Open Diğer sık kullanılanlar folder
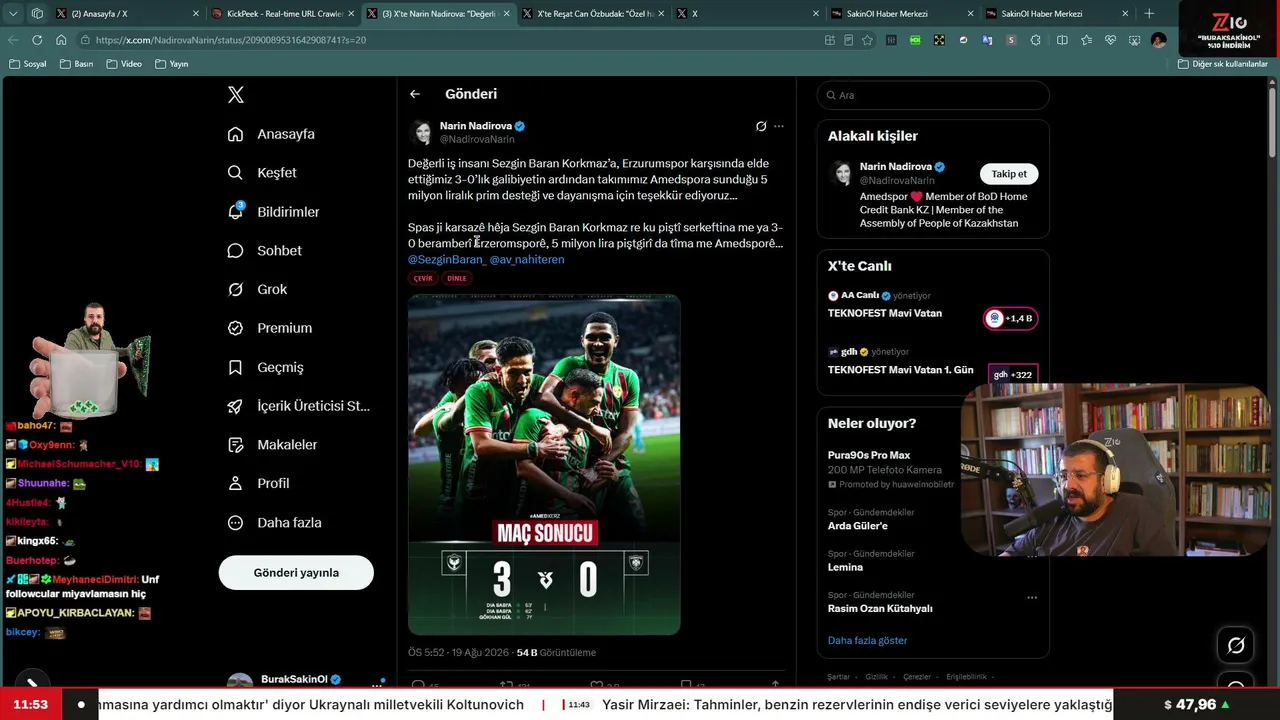This screenshot has width=1280, height=720. pos(1222,64)
